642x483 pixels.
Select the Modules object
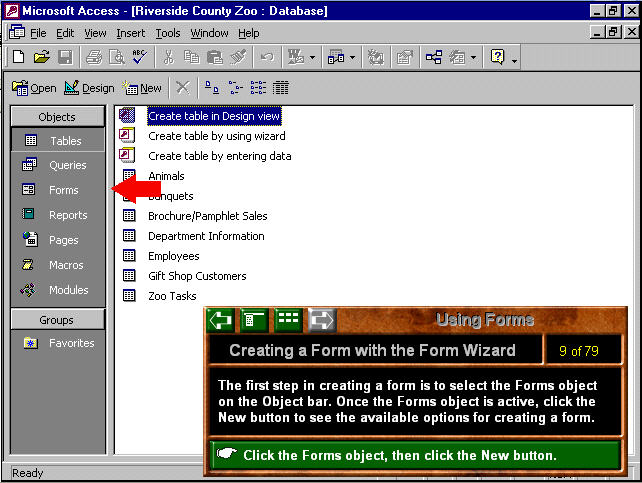(57, 290)
